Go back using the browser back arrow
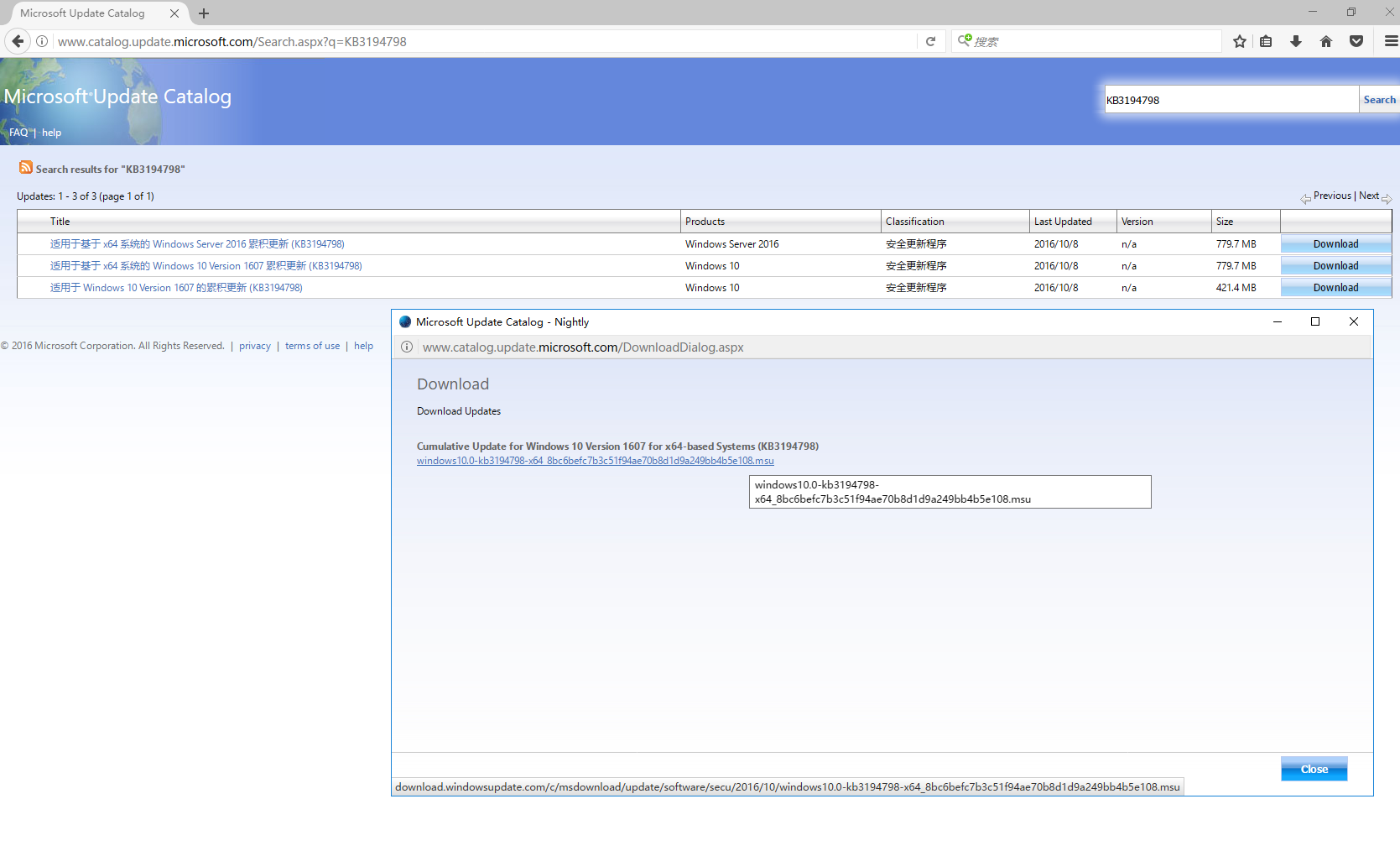Viewport: 1400px width, 846px height. click(18, 41)
